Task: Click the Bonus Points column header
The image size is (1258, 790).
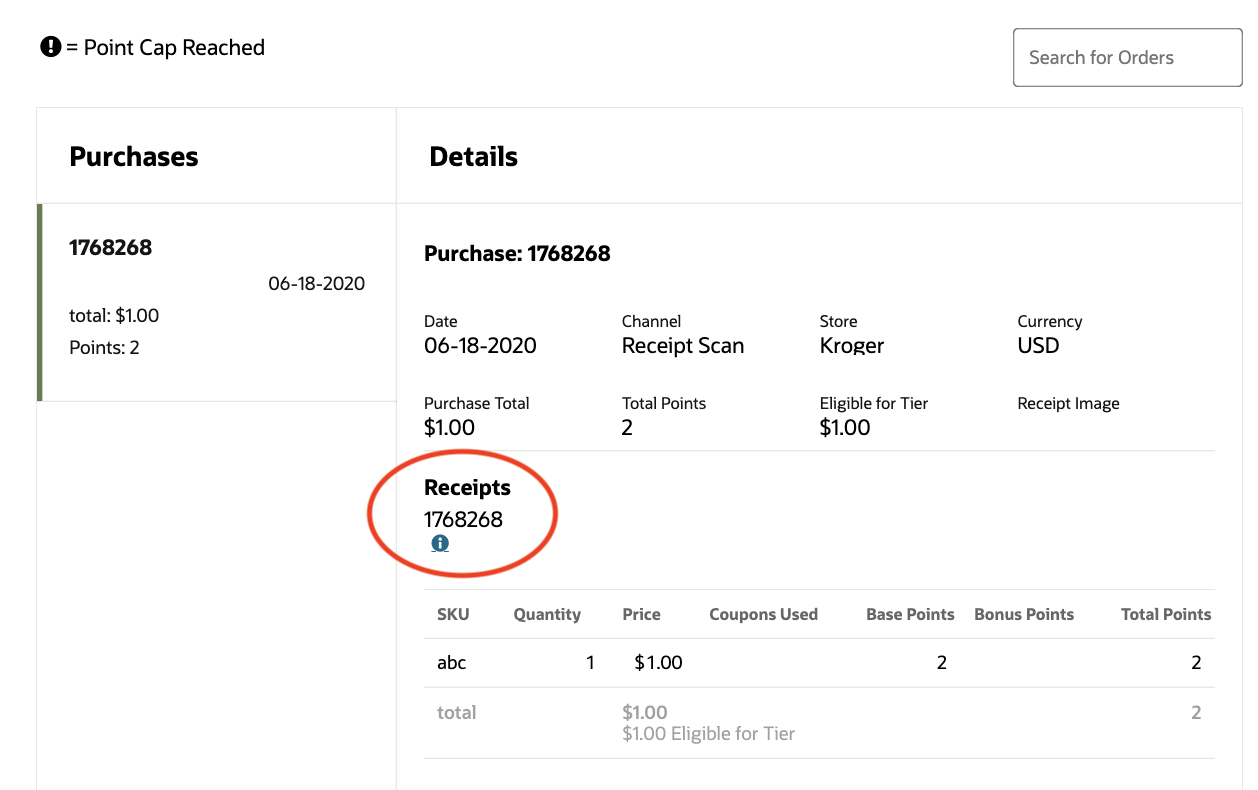Action: coord(1024,615)
